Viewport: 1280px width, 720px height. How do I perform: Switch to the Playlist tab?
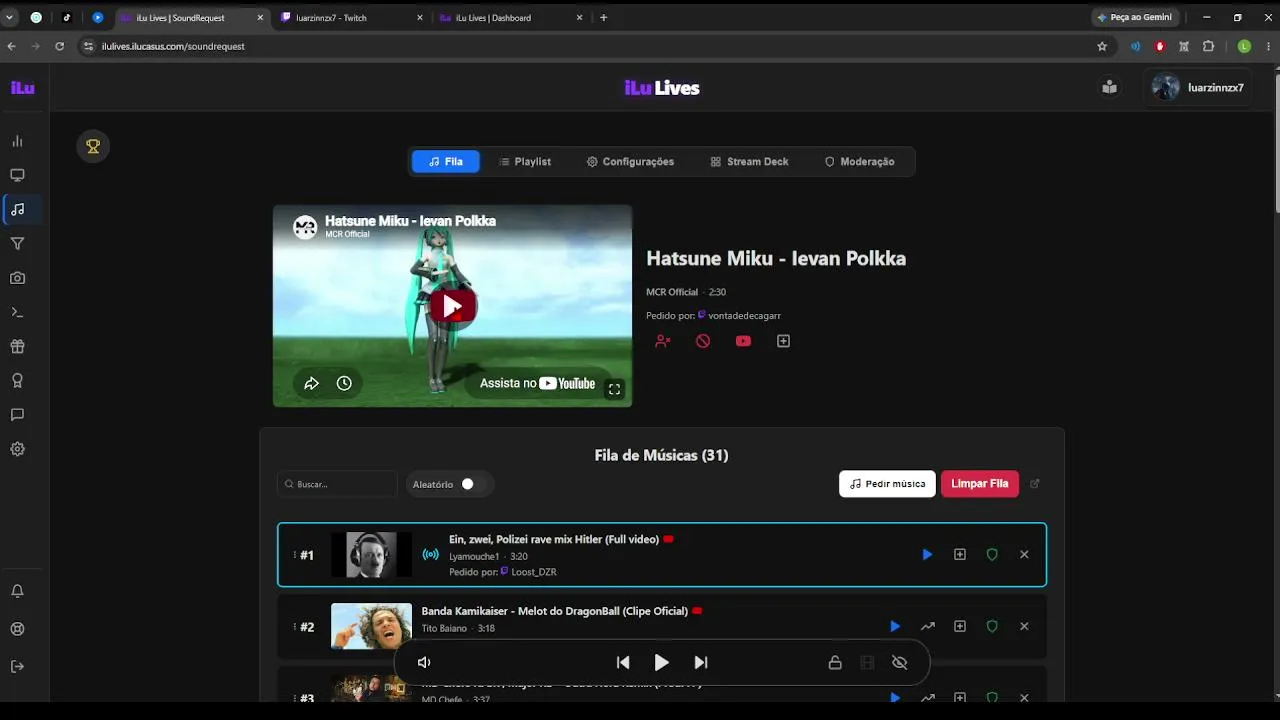(x=525, y=162)
